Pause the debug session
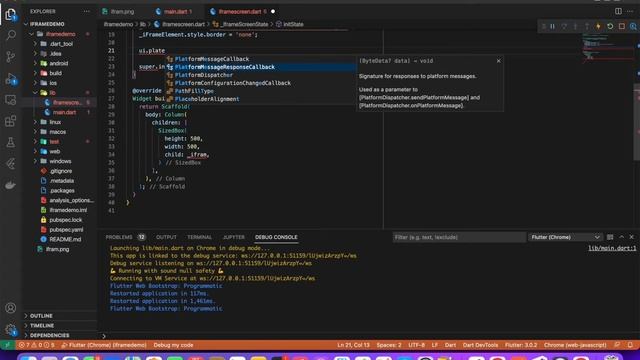The image size is (640, 360). click(553, 26)
